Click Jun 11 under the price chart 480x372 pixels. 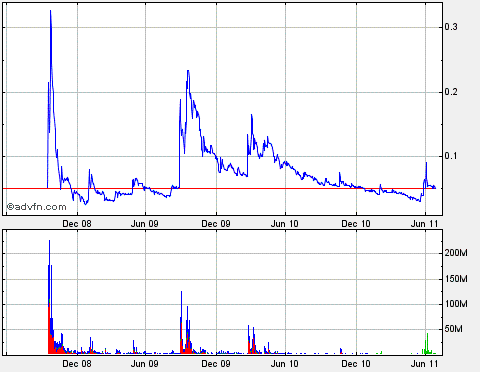pos(424,224)
